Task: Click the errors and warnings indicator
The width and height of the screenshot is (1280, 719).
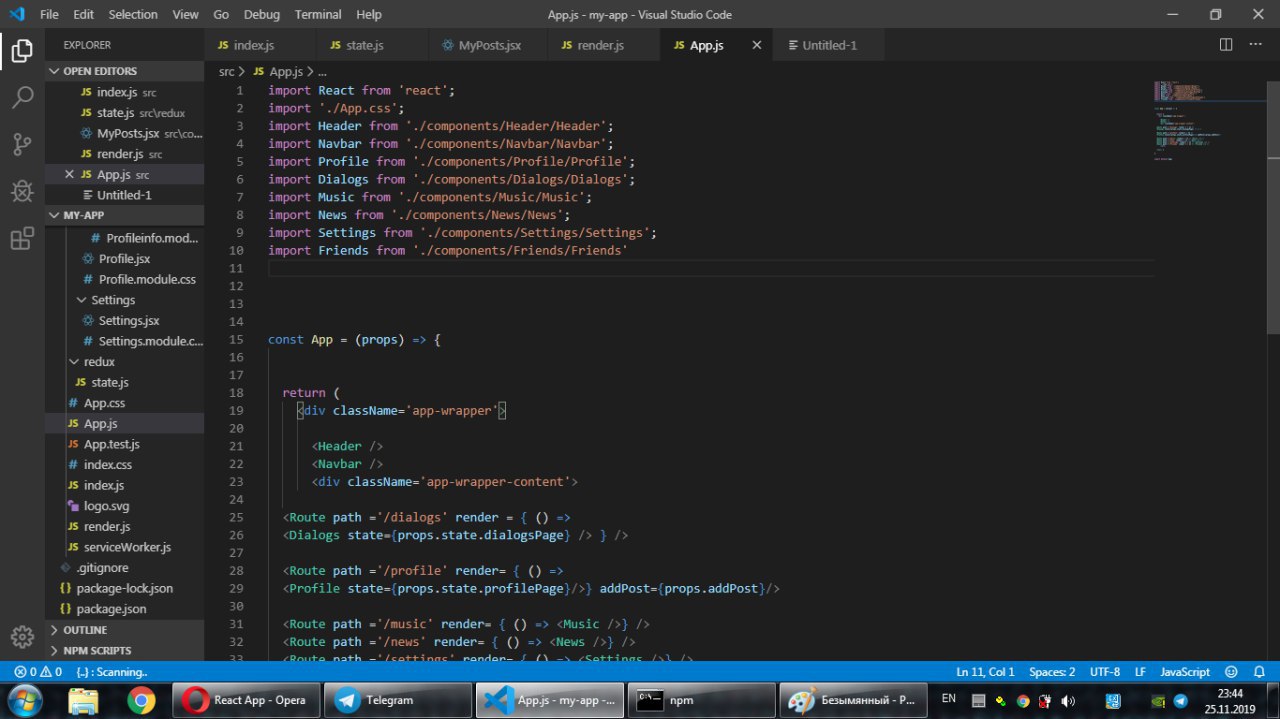Action: click(38, 672)
